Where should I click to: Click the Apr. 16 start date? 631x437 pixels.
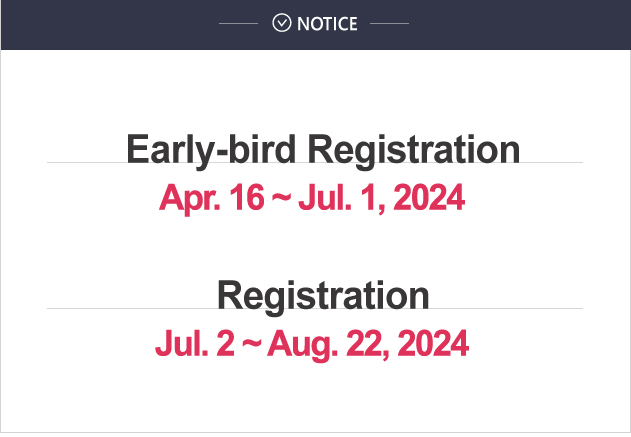click(x=212, y=198)
